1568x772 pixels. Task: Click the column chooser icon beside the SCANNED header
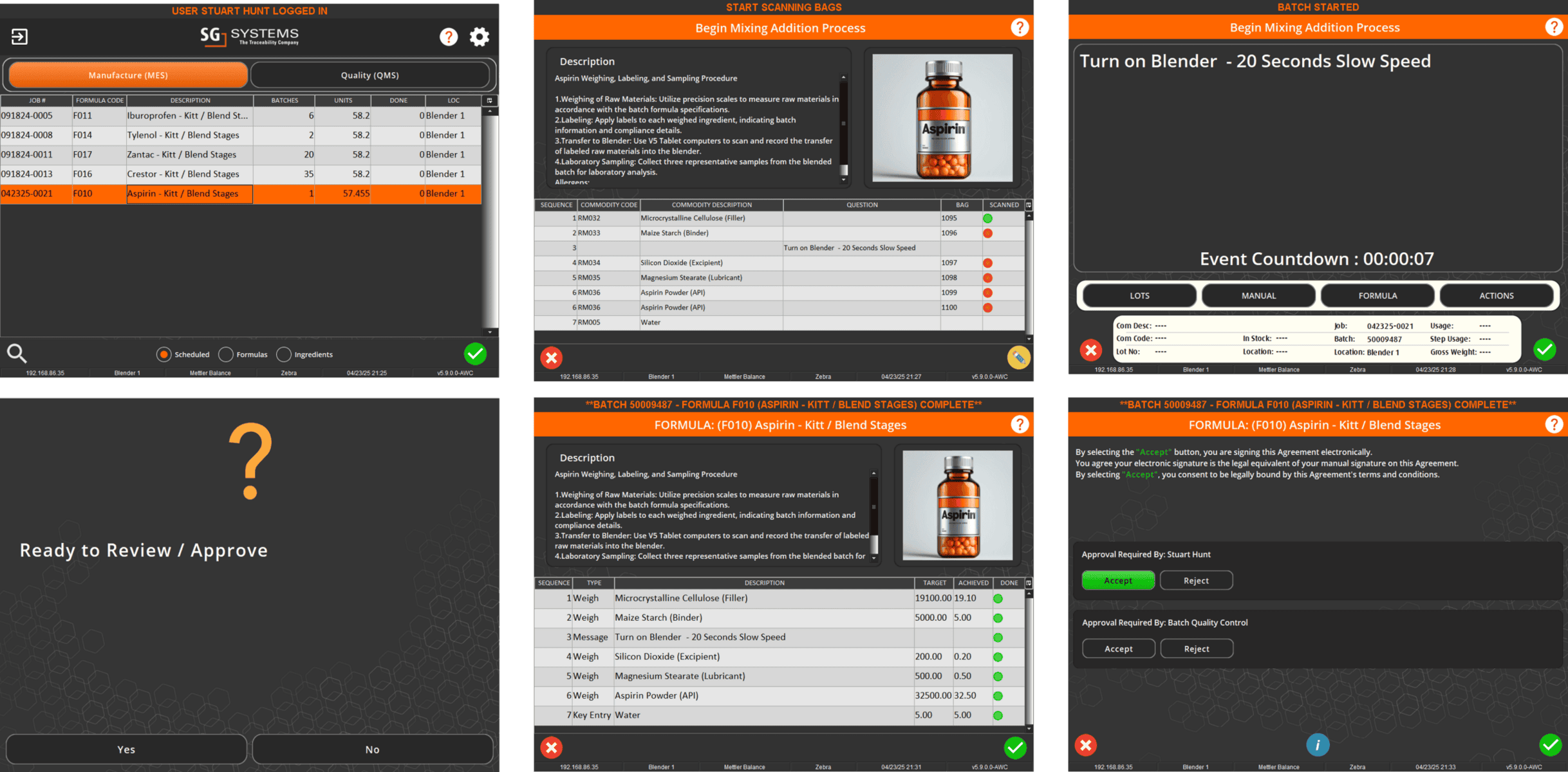click(x=1029, y=205)
